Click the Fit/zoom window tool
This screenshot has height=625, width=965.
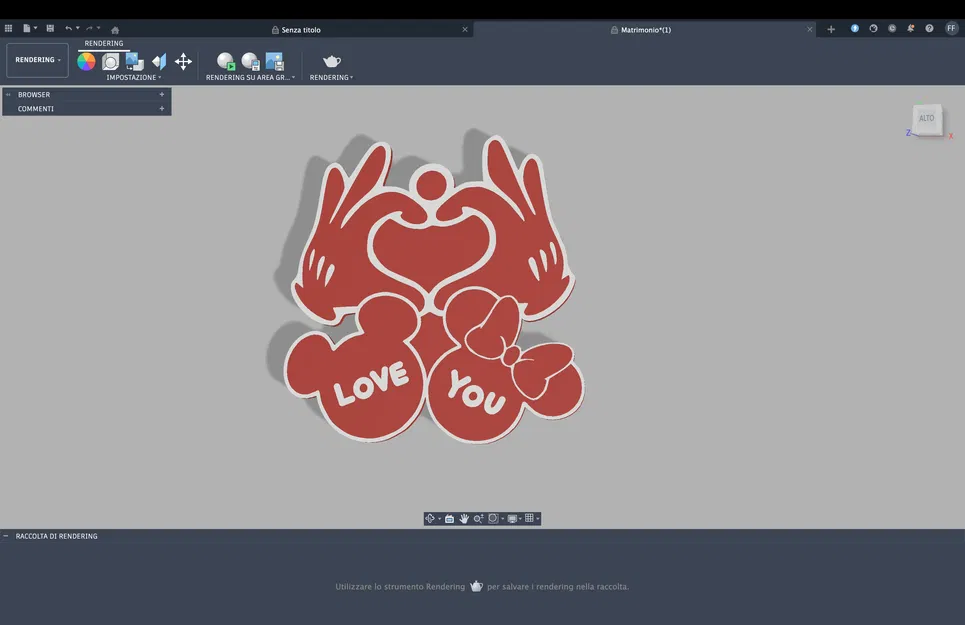(493, 519)
